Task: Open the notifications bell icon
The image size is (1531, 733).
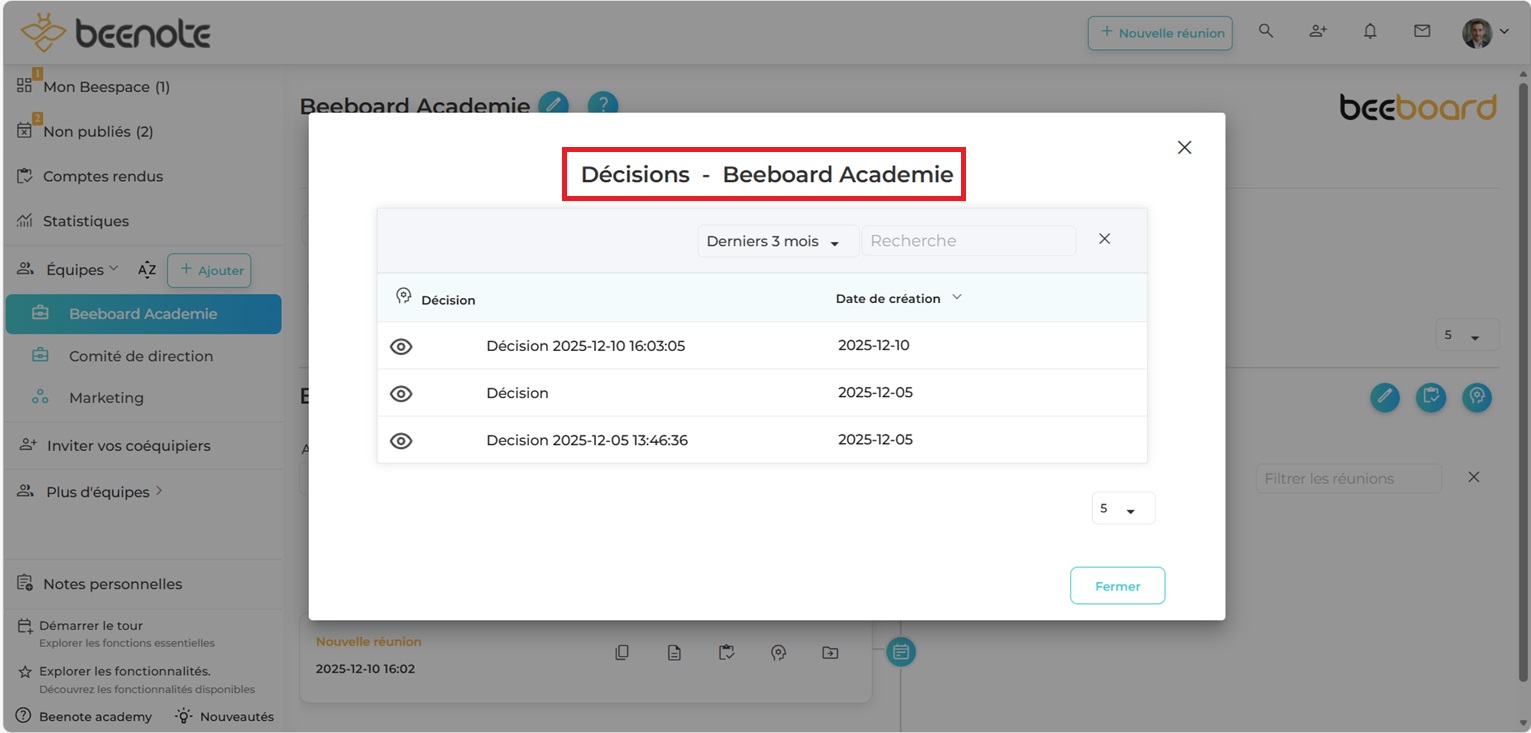Action: [x=1370, y=32]
